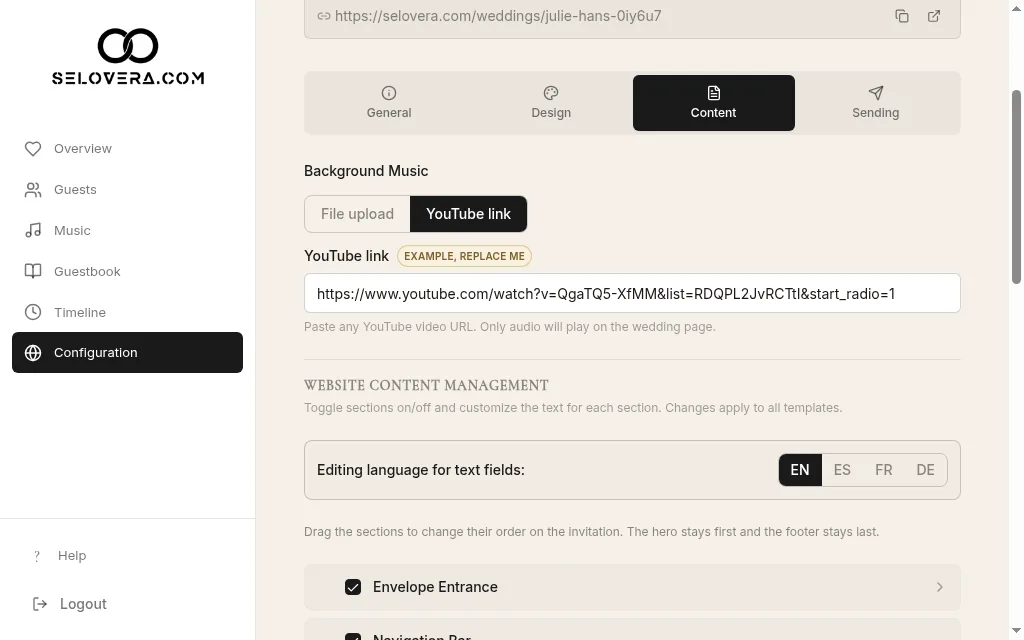Click the scrollbar down arrow

pyautogui.click(x=1016, y=630)
